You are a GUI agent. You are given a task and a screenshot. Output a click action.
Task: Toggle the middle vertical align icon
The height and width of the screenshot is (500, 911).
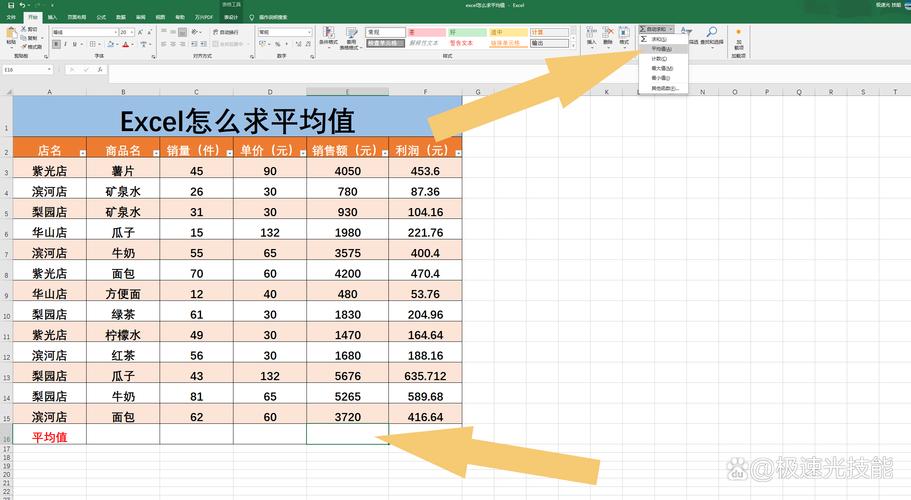click(173, 32)
